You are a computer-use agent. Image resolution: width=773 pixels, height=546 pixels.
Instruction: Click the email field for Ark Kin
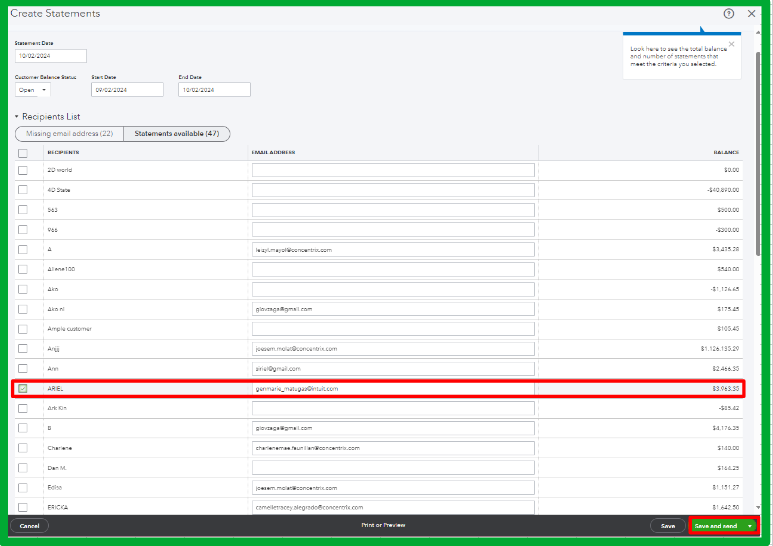pyautogui.click(x=393, y=408)
